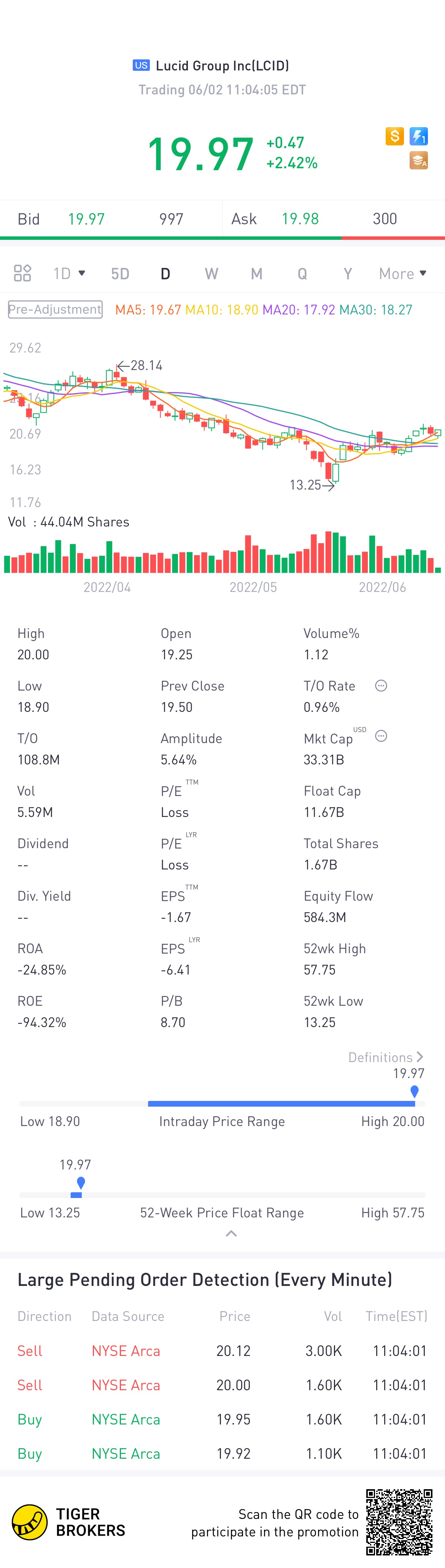Switch to the 5D chart tab
The image size is (445, 1568).
[x=120, y=273]
